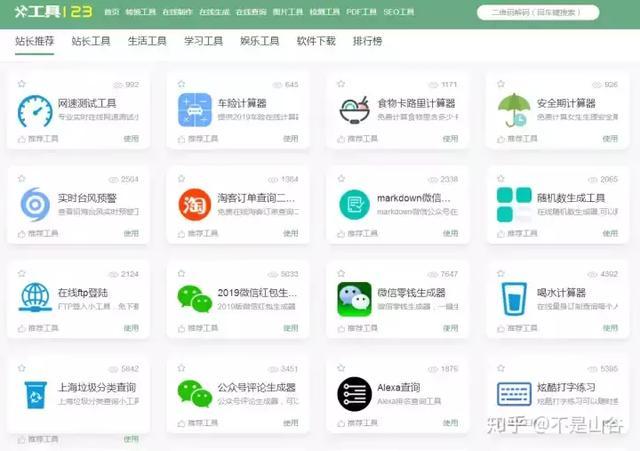
Task: Click the orange 淘 icon of 淘客订单查询
Action: coord(195,204)
